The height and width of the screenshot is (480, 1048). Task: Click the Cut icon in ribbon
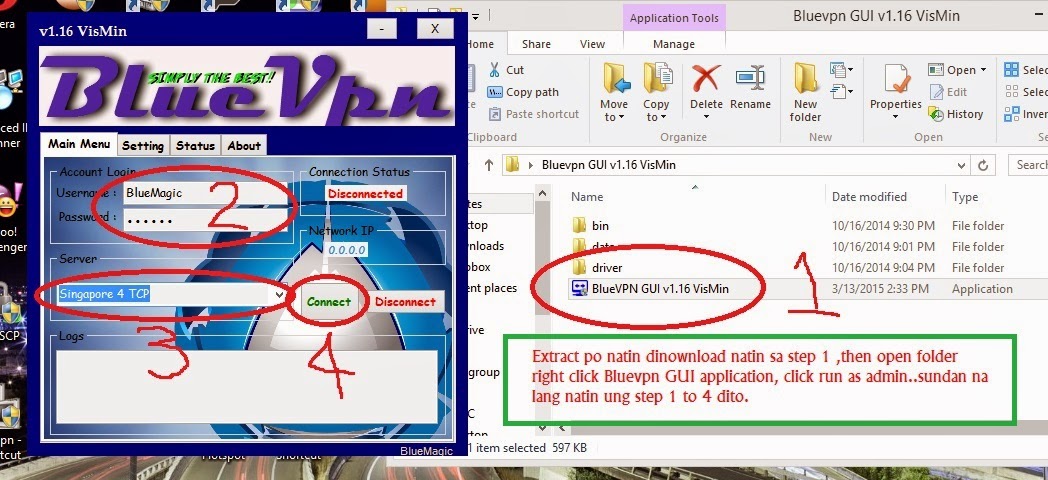495,70
